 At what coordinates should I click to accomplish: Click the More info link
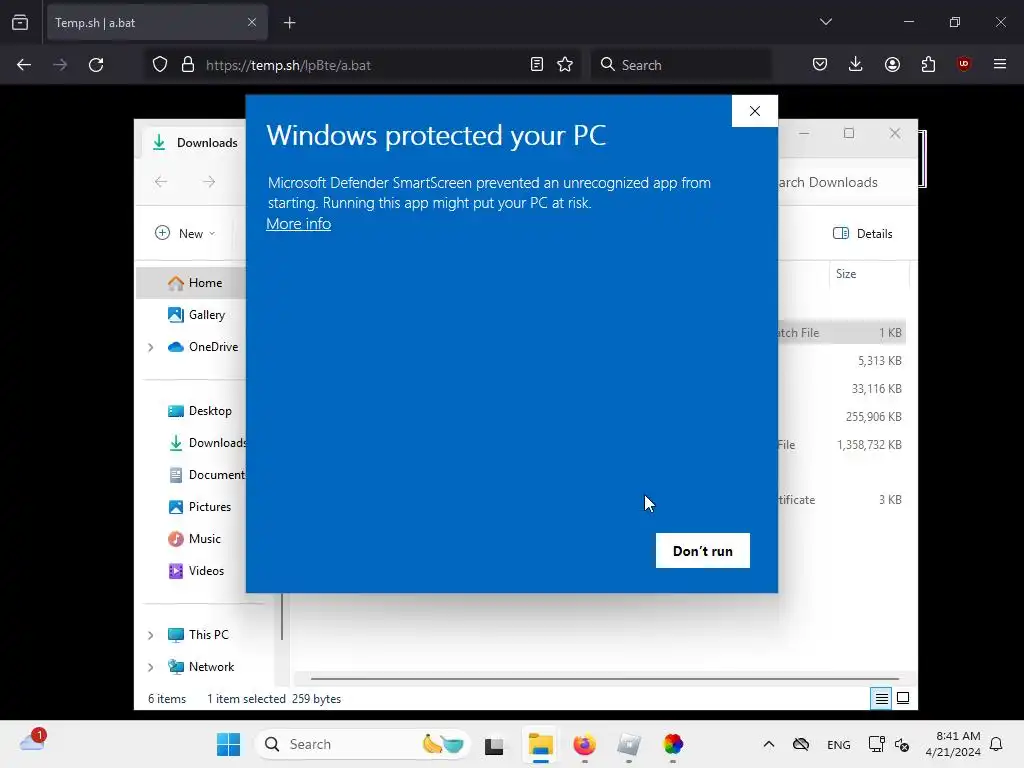(298, 224)
